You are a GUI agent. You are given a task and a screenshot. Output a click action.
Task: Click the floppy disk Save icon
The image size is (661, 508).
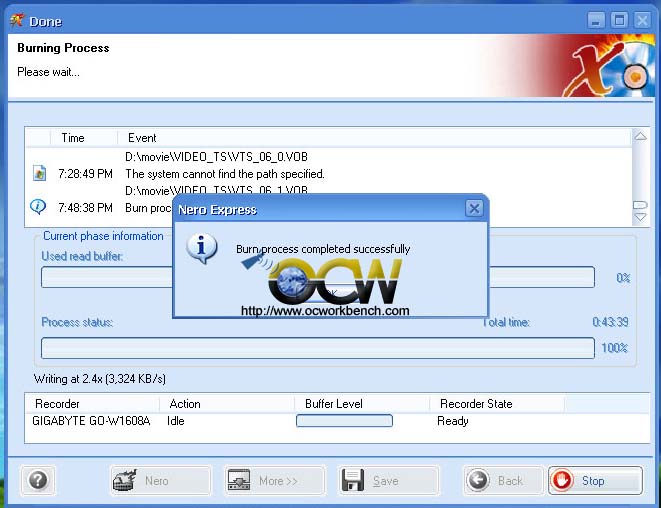[353, 480]
